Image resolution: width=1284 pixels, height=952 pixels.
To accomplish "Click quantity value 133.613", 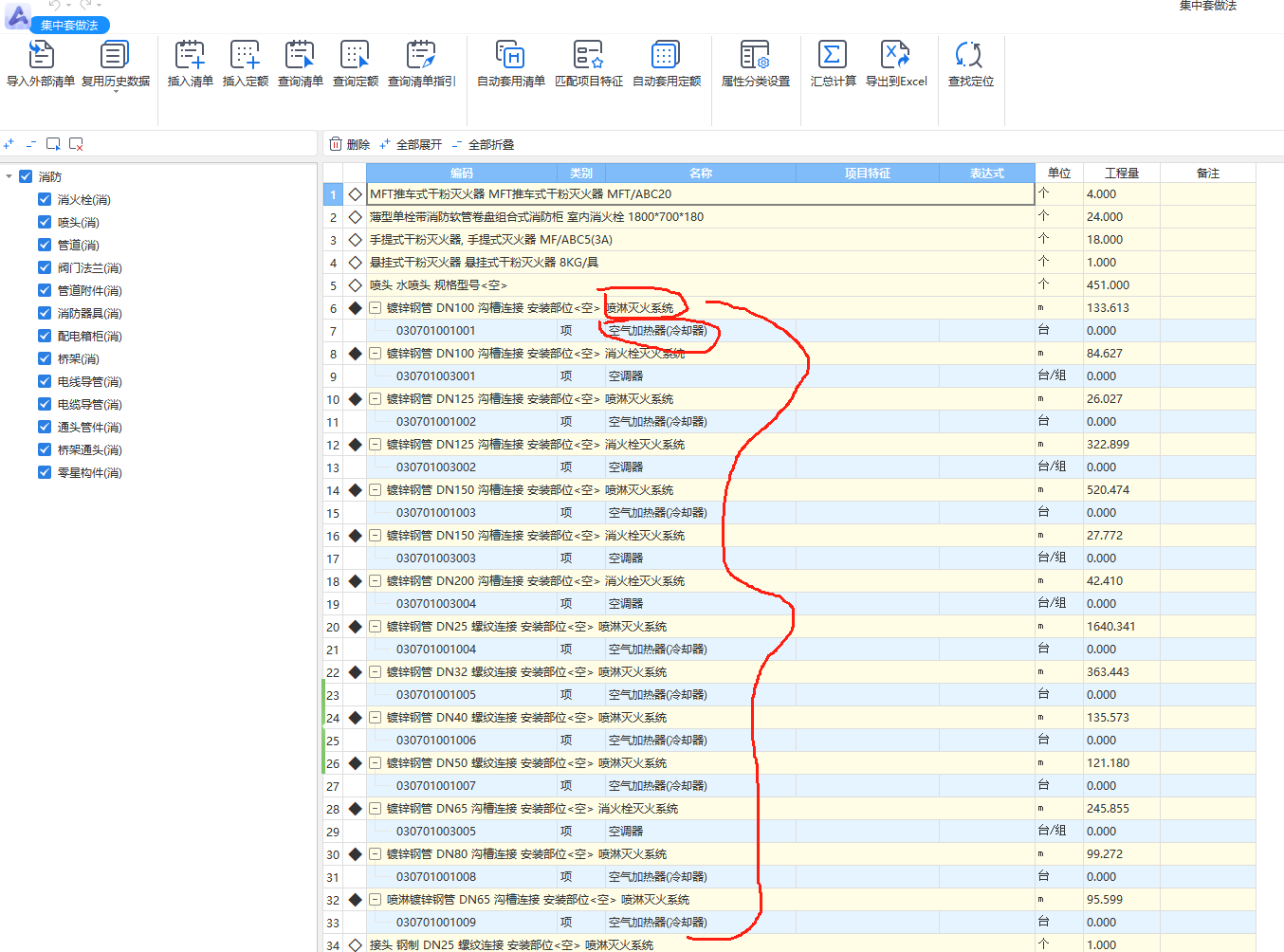I will [1108, 308].
